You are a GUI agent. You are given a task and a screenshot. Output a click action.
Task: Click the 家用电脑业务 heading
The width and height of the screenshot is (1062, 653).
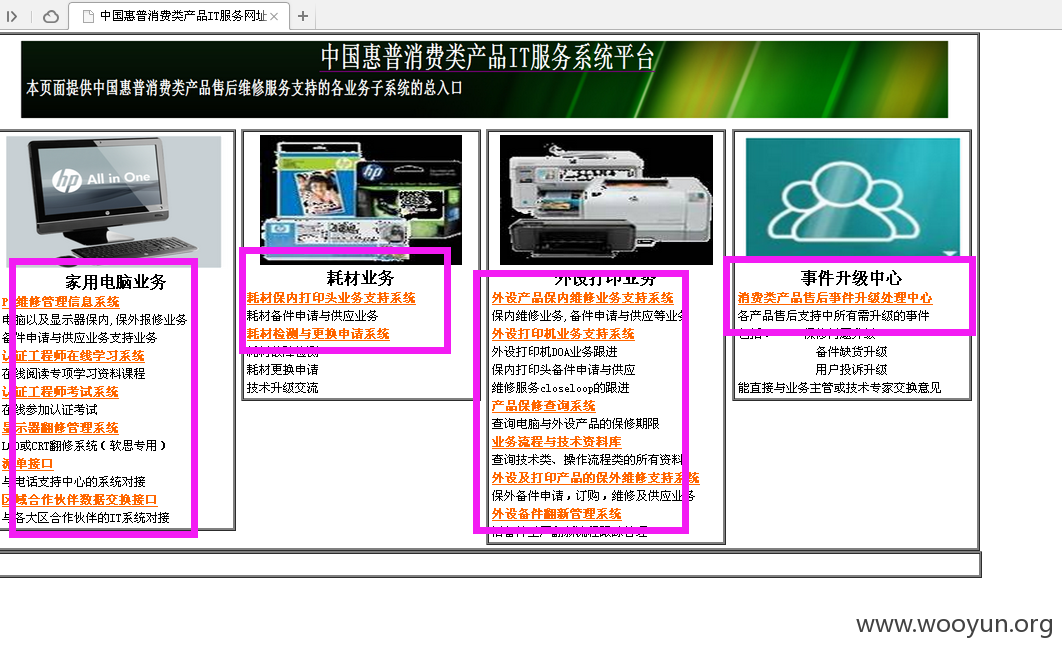pyautogui.click(x=116, y=282)
